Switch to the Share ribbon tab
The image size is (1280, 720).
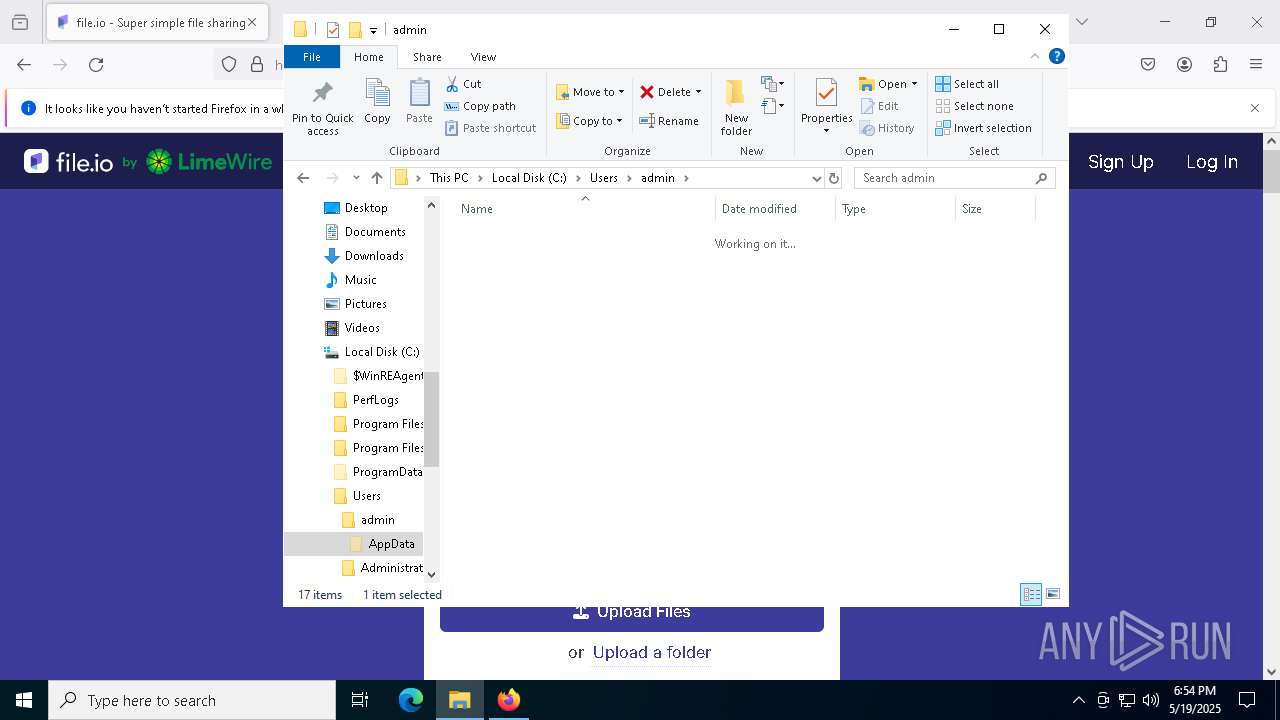(x=427, y=57)
